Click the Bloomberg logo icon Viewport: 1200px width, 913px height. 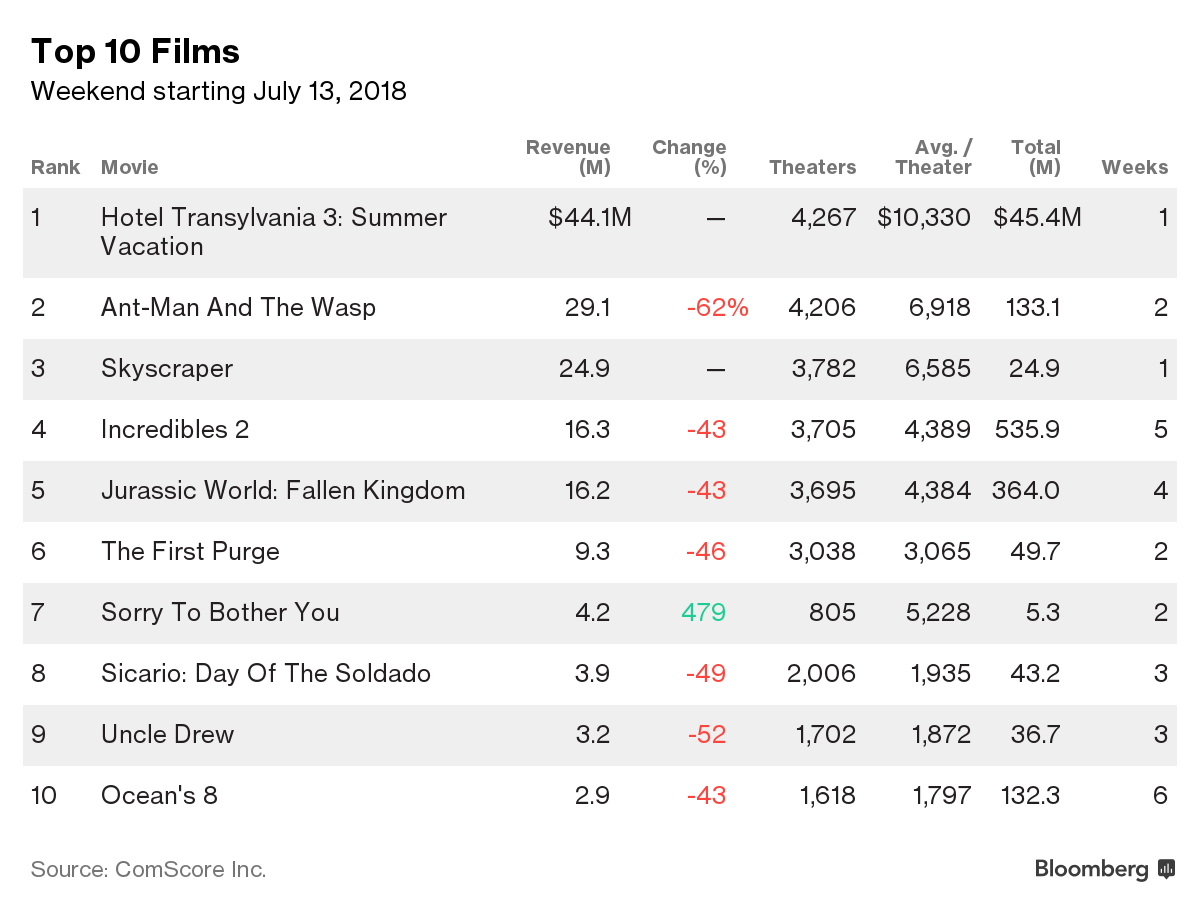click(1166, 869)
